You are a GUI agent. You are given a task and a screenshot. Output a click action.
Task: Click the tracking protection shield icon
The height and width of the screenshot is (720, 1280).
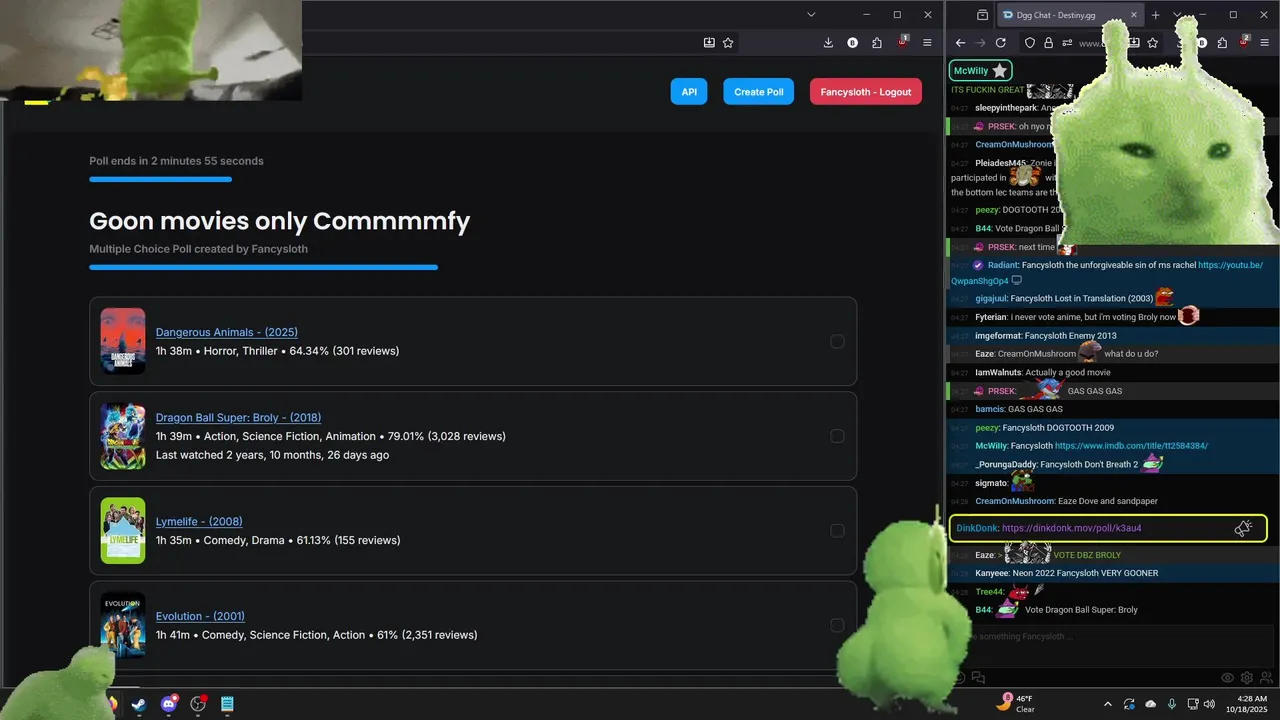(x=1030, y=43)
